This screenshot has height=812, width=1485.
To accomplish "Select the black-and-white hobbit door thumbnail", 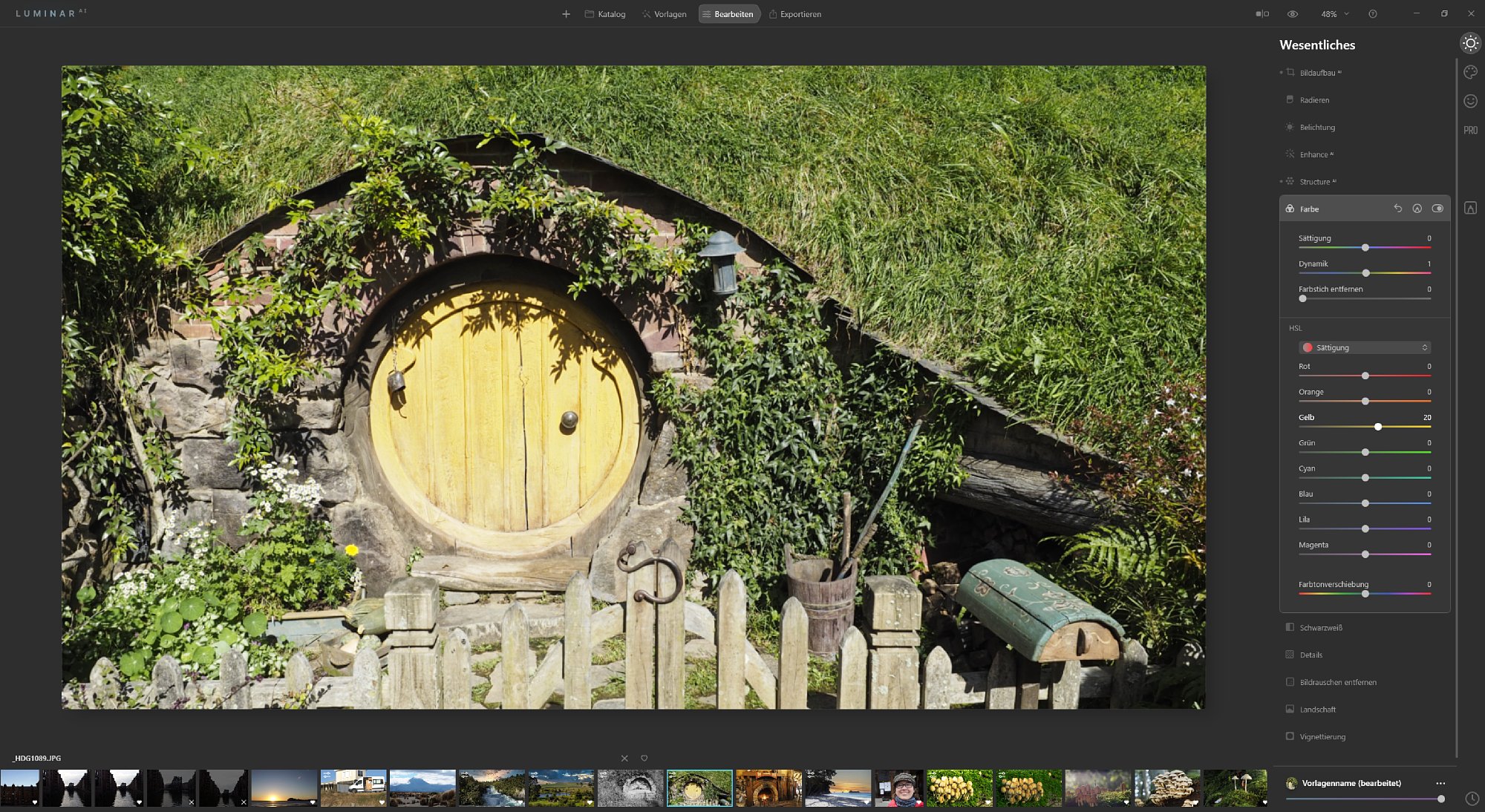I will [630, 788].
